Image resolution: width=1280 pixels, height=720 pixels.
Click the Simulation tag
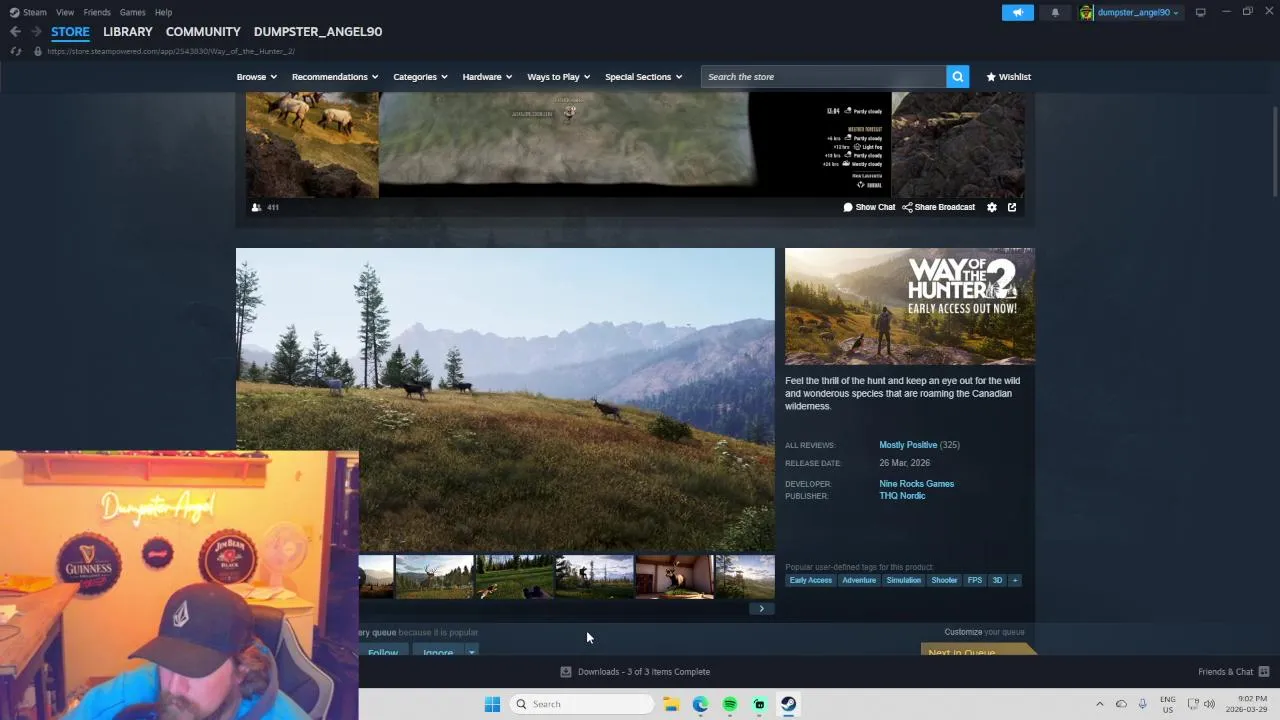903,580
